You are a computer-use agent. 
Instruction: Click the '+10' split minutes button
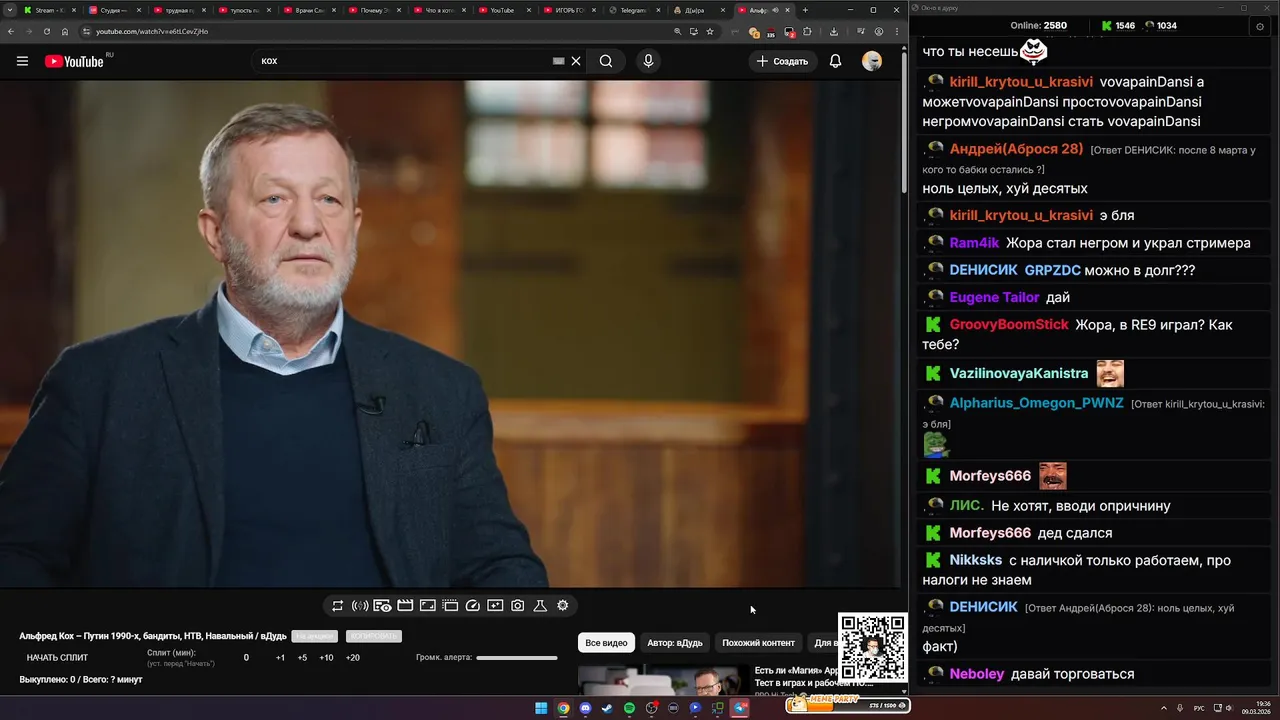[326, 658]
